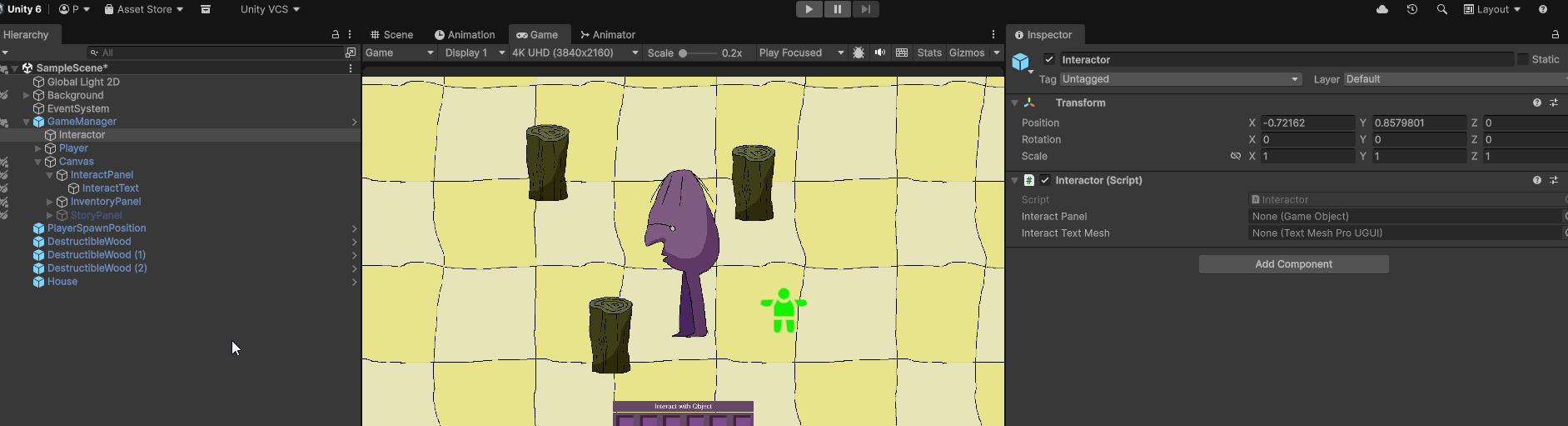Screen dimensions: 1568x426
Task: Toggle the Hierarchy panel lock icon
Action: [x=336, y=35]
